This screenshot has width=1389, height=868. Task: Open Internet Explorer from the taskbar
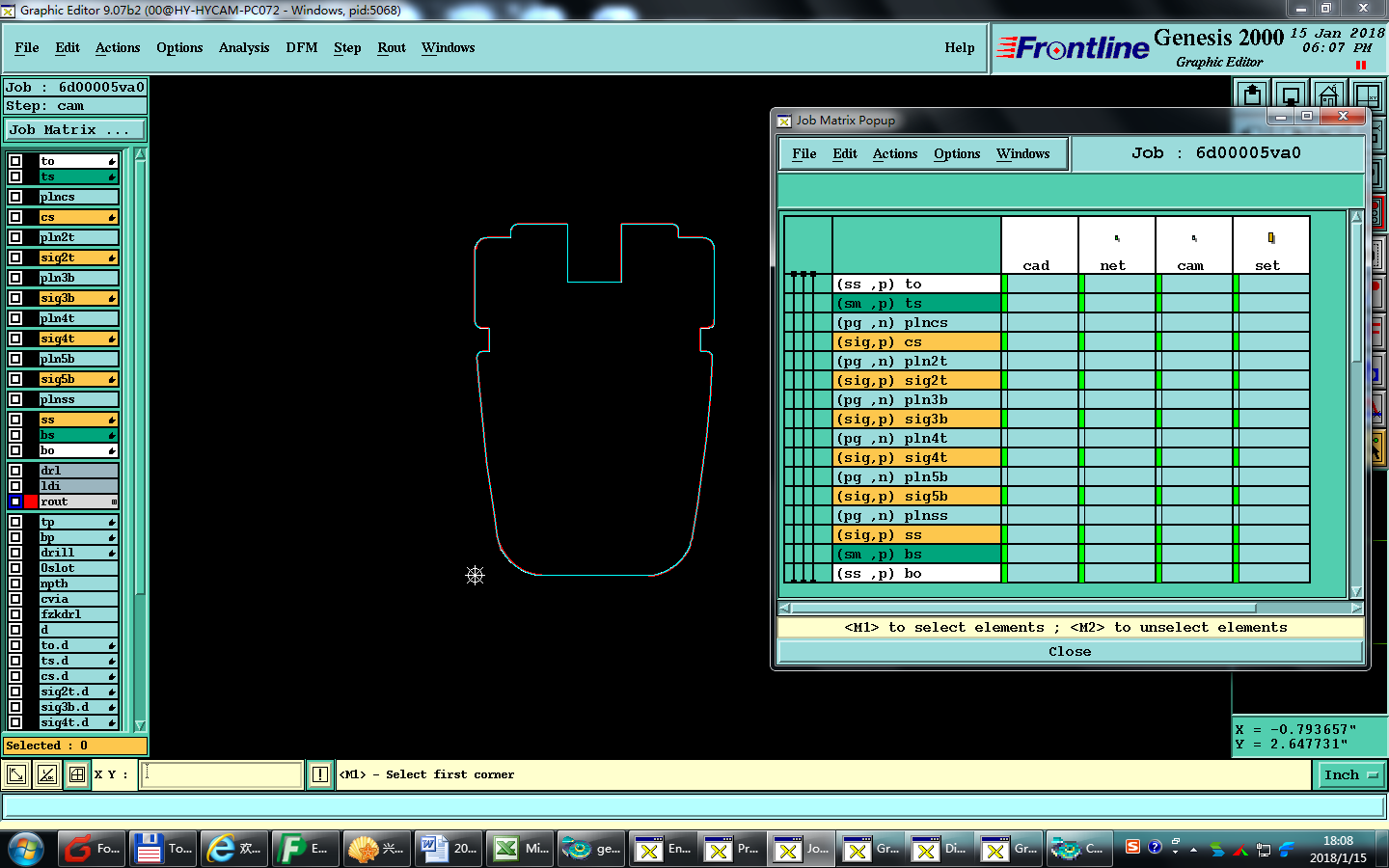(x=234, y=849)
